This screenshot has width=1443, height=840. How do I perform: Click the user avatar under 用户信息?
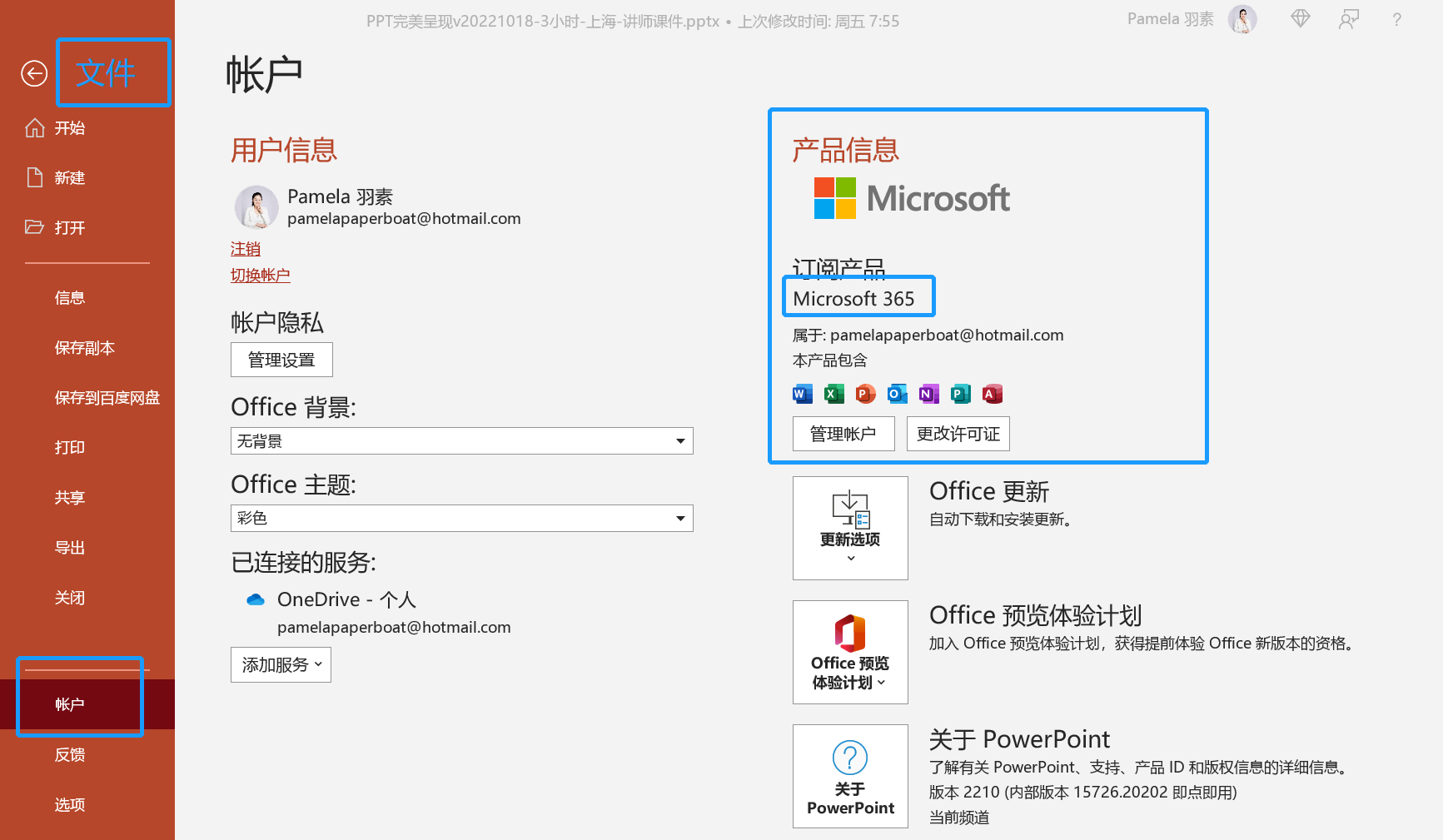[x=256, y=206]
